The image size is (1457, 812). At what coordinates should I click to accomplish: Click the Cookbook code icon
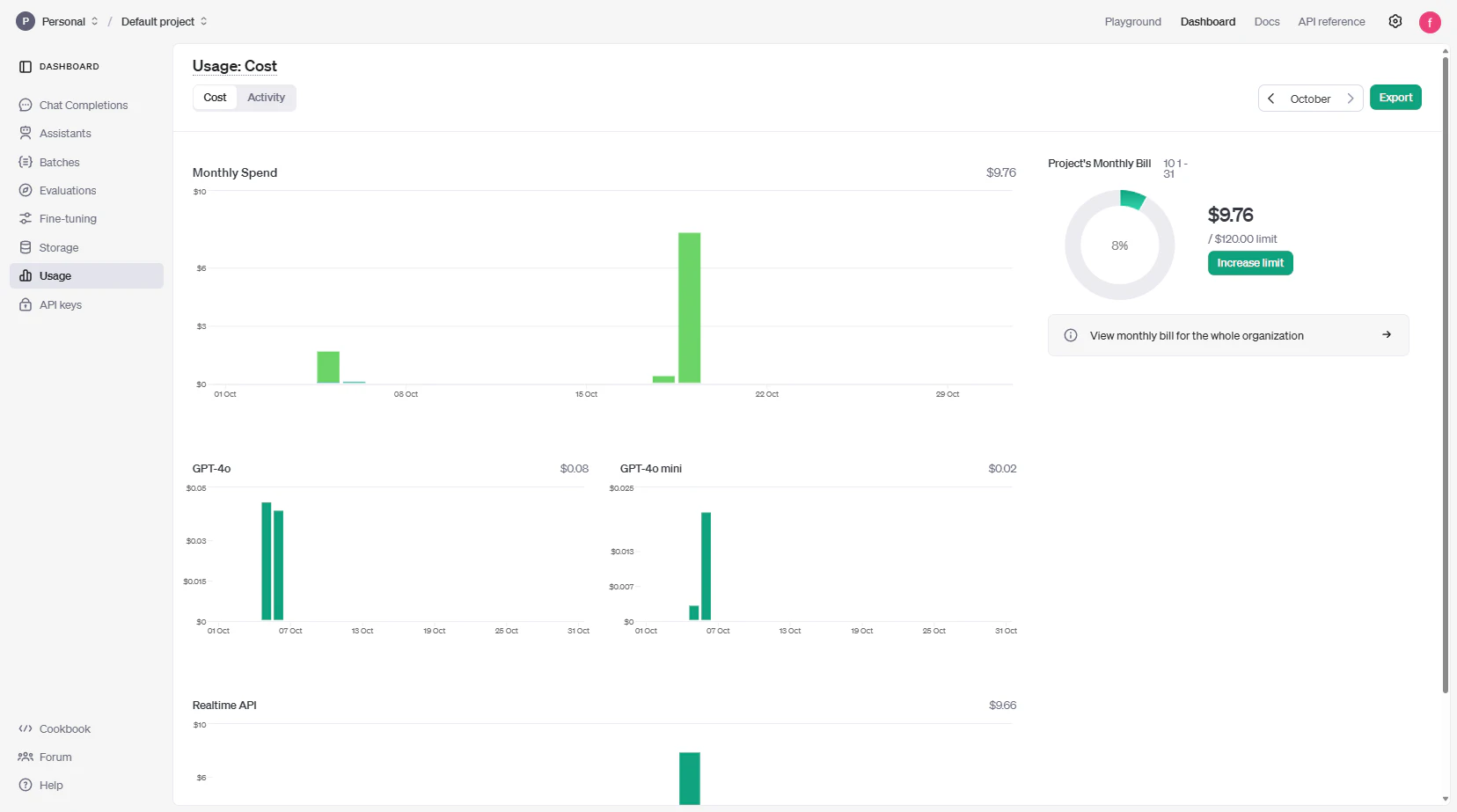point(26,729)
